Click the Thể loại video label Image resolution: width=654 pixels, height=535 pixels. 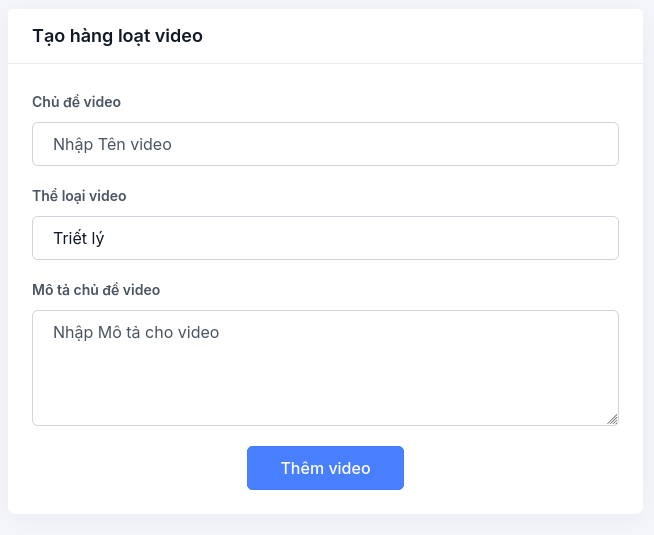(x=79, y=196)
